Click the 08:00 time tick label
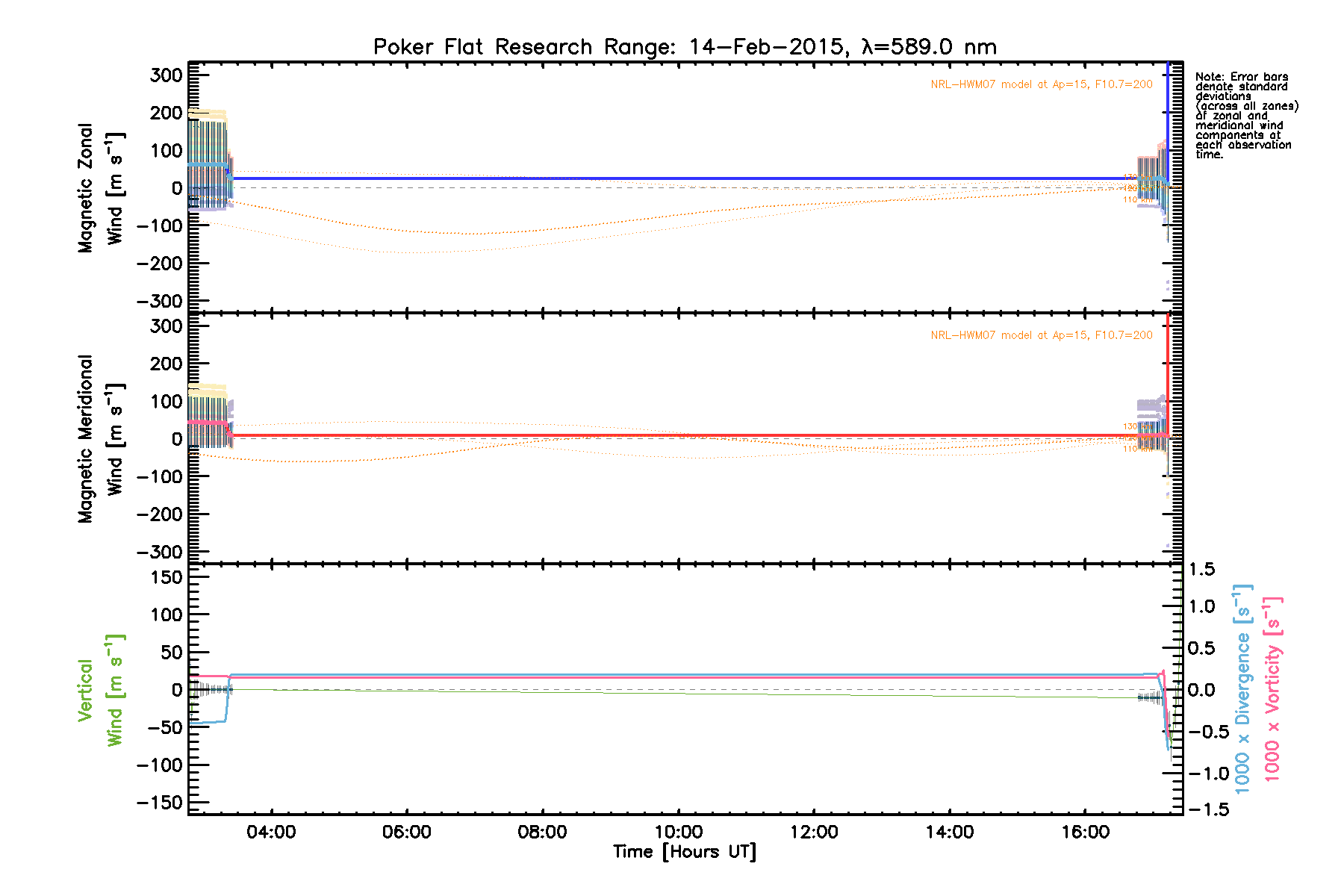1344x896 pixels. [542, 832]
